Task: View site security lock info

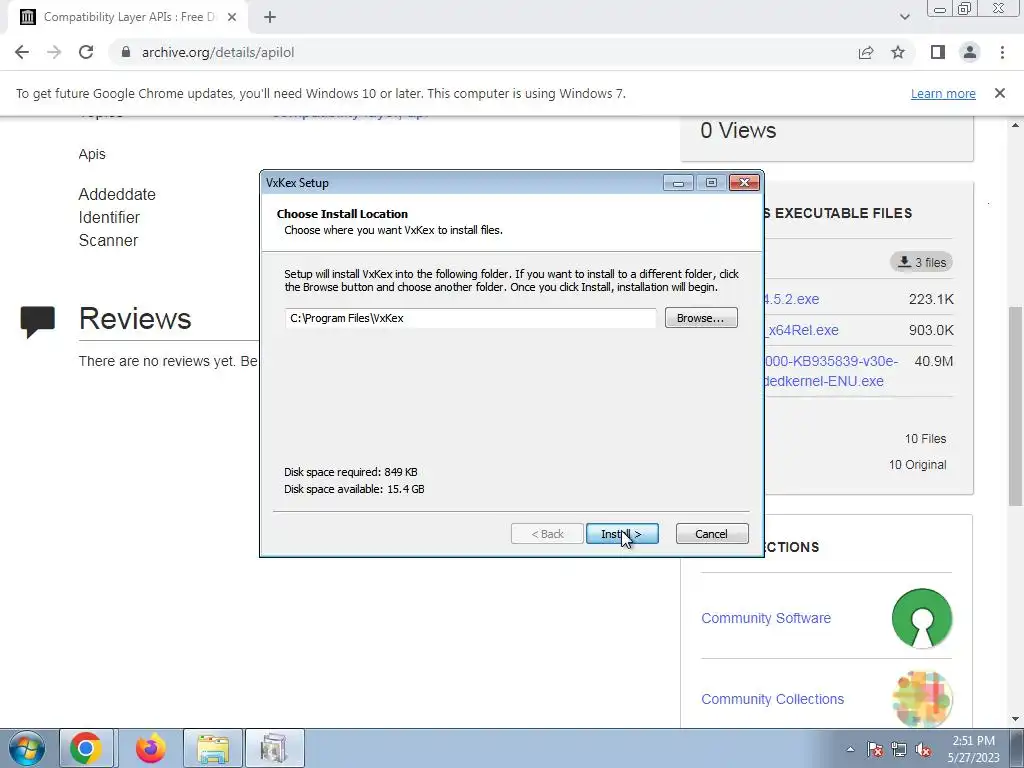Action: [x=126, y=52]
